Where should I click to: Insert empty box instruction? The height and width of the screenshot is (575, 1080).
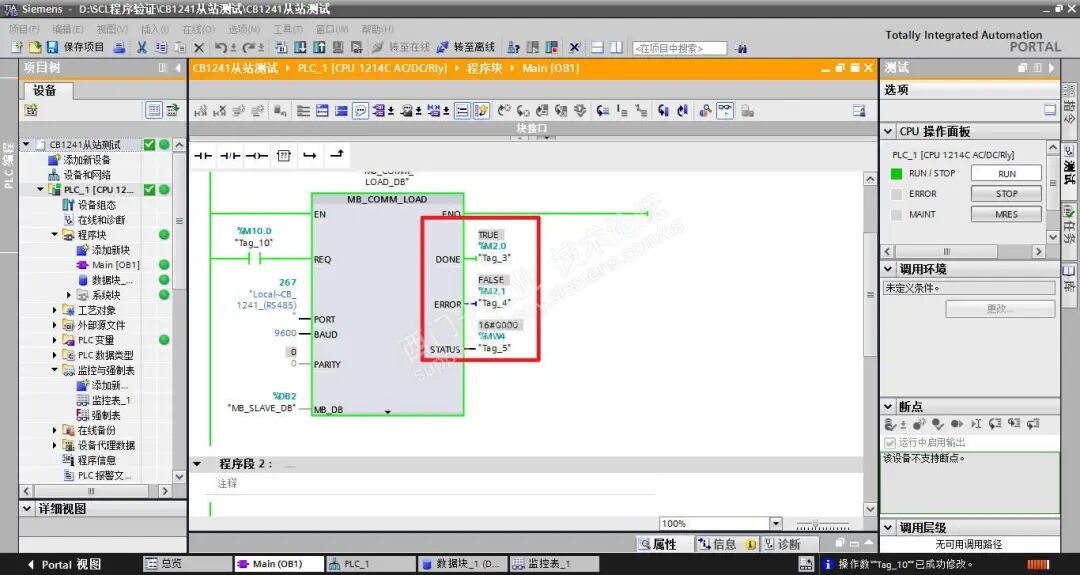(x=284, y=156)
